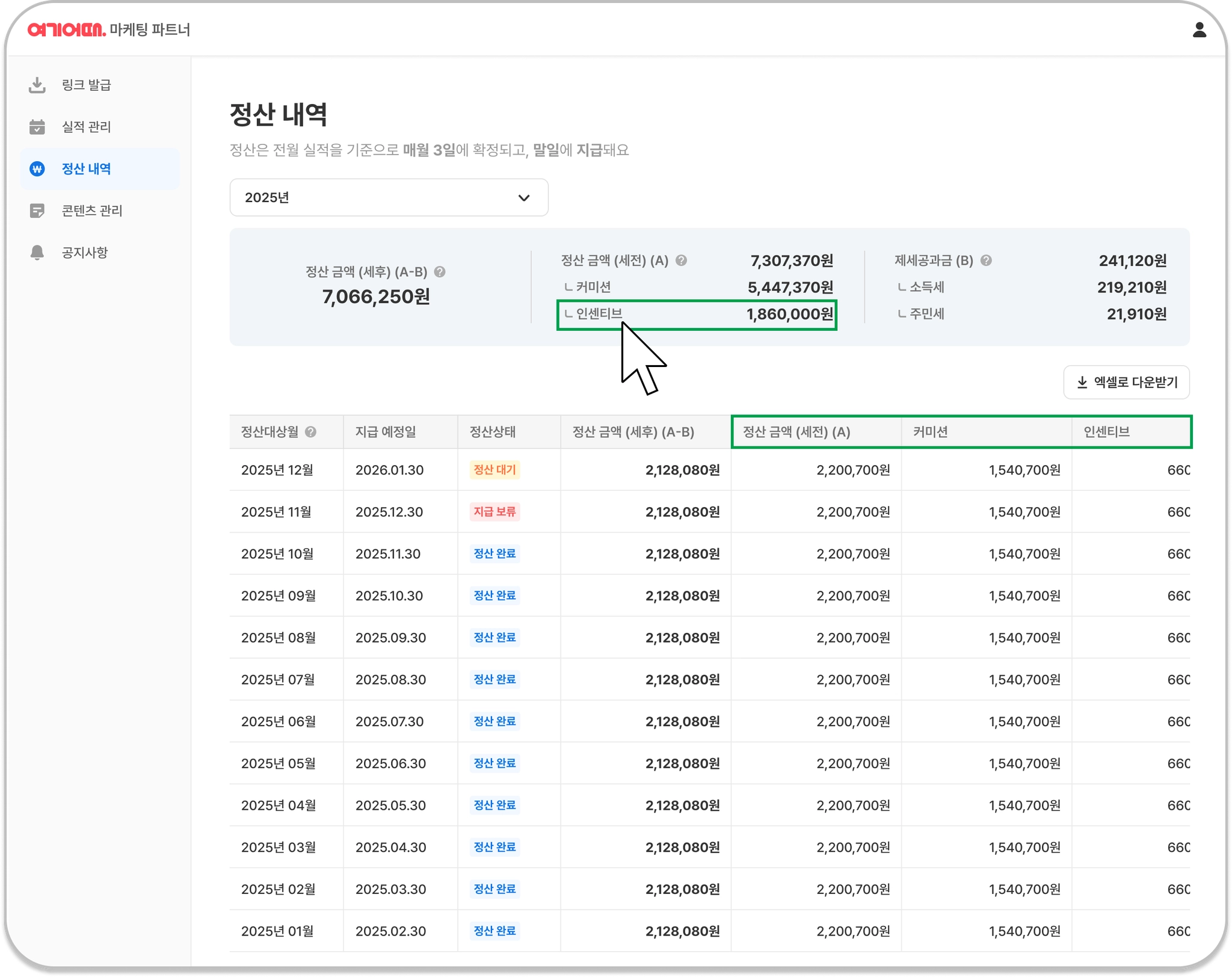
Task: Open 공지사항 menu item
Action: (85, 253)
